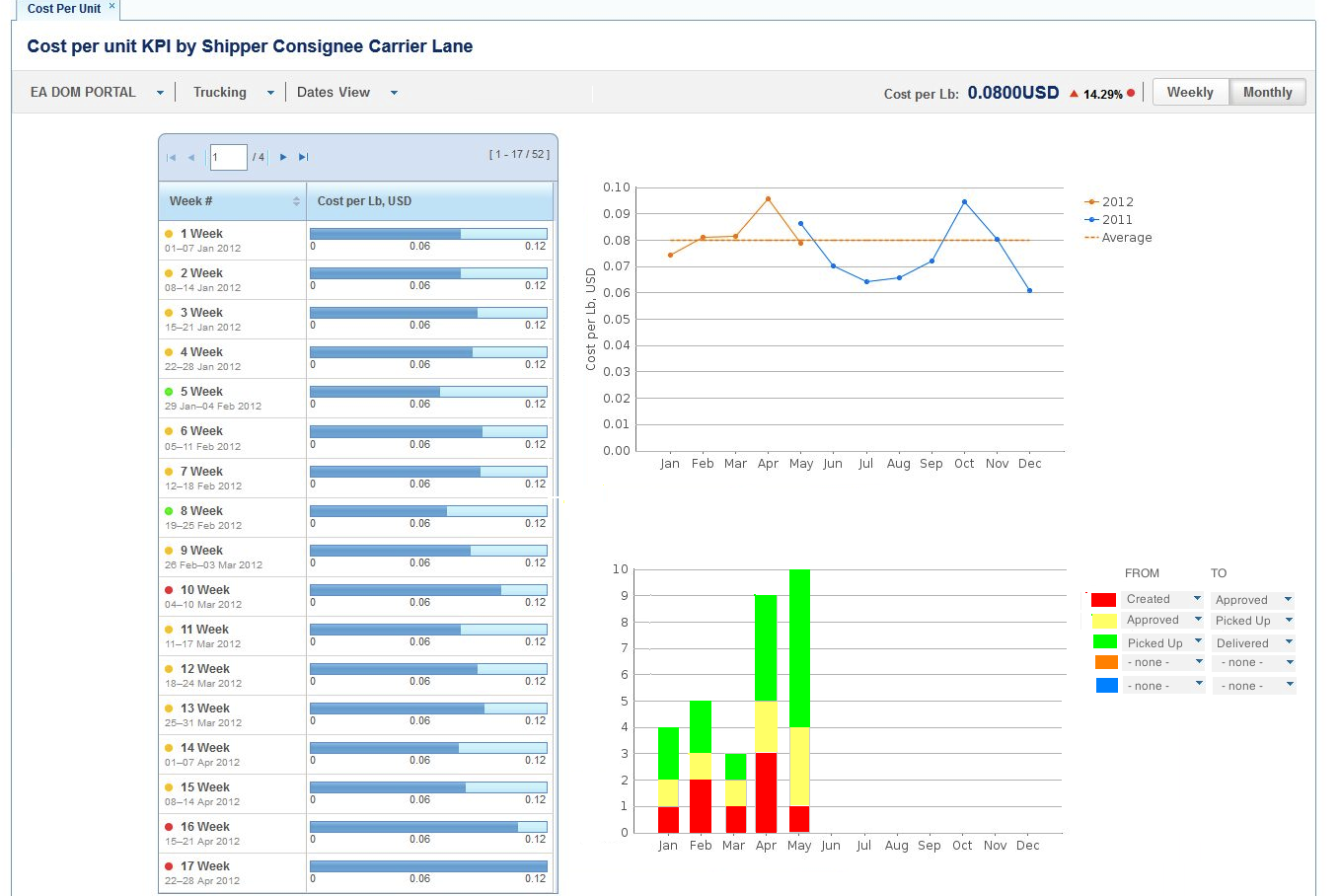Open the TO Delivered dropdown
1340x896 pixels.
coord(1253,643)
